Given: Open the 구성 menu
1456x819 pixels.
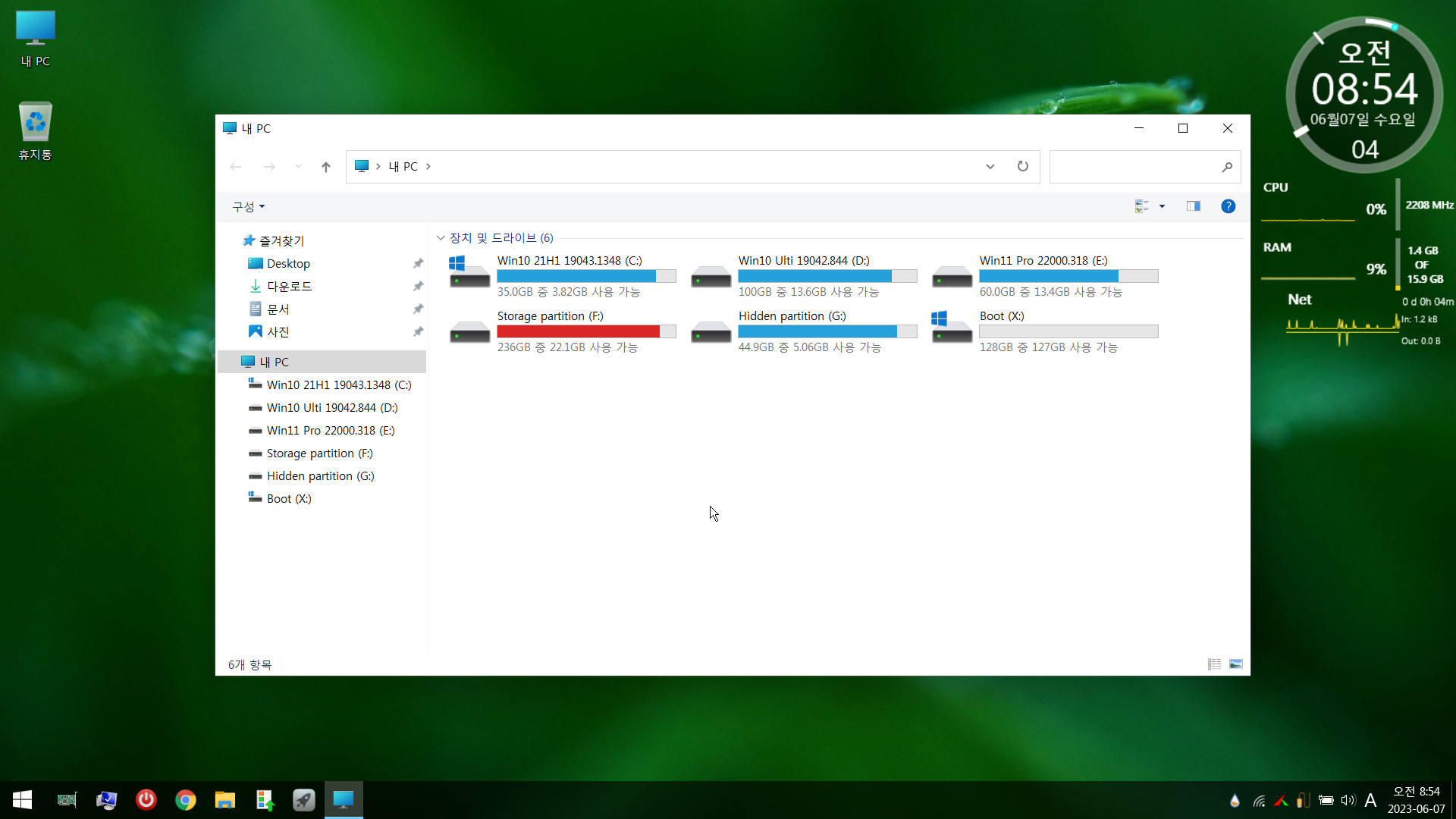Looking at the screenshot, I should pos(249,206).
